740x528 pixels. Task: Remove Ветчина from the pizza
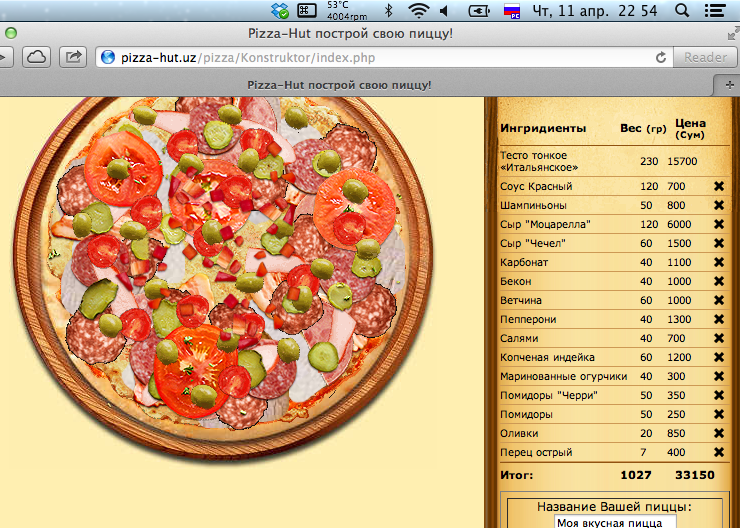[x=719, y=300]
